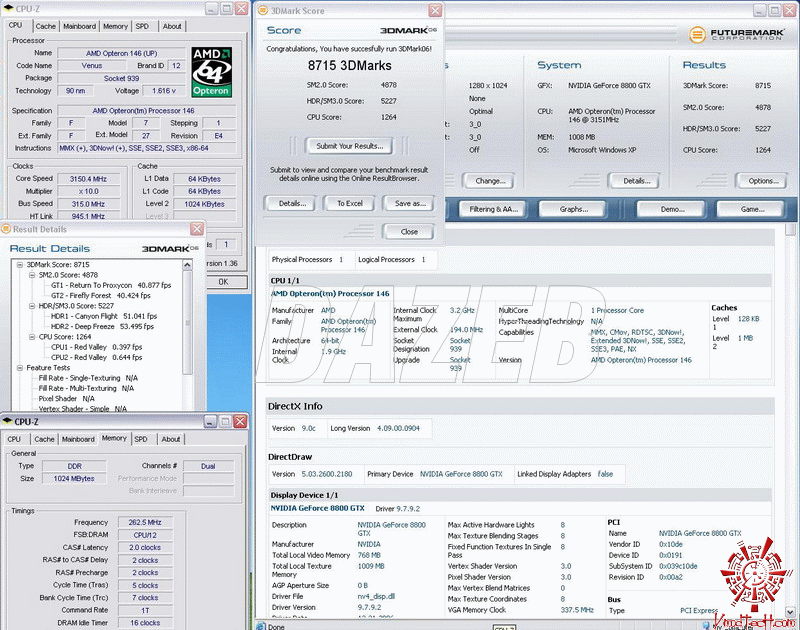The image size is (800, 630).
Task: Click the memory Type DDR field
Action: pos(74,466)
